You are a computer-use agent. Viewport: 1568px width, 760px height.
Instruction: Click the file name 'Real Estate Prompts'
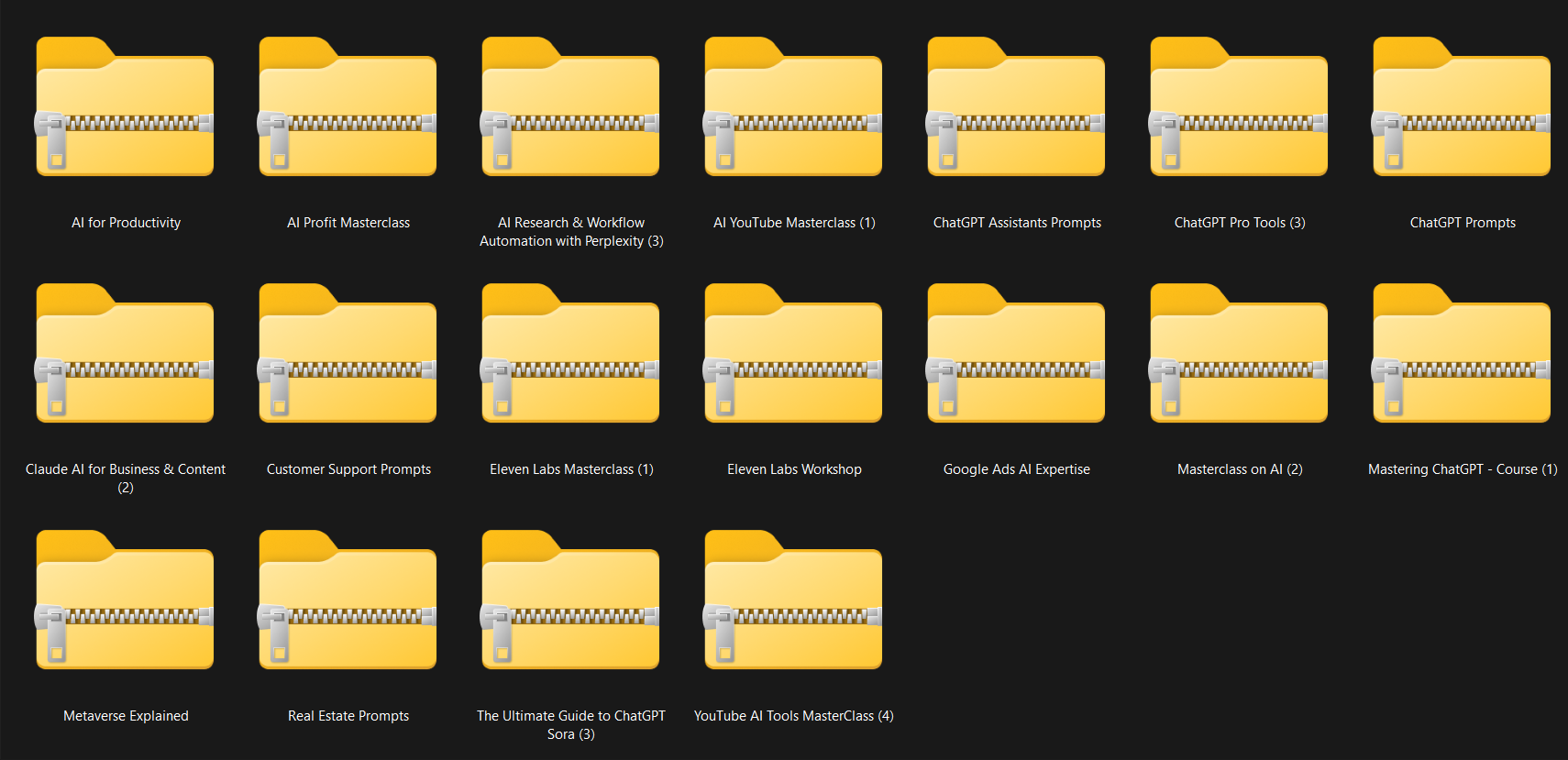pos(348,716)
